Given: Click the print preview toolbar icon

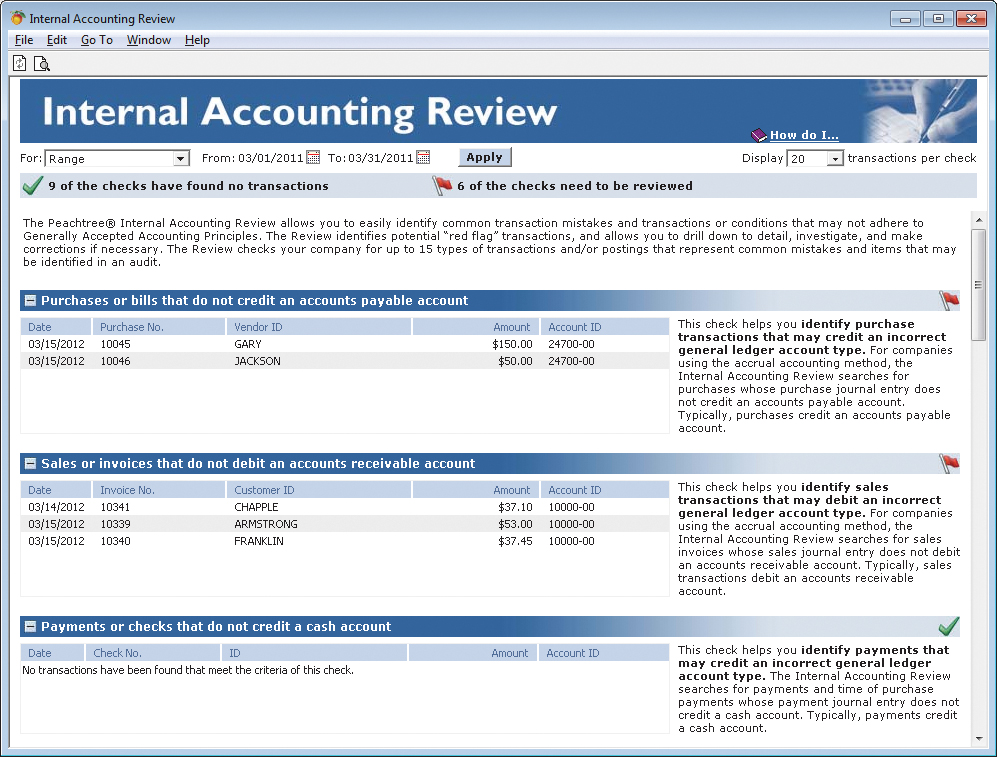Looking at the screenshot, I should [x=42, y=64].
